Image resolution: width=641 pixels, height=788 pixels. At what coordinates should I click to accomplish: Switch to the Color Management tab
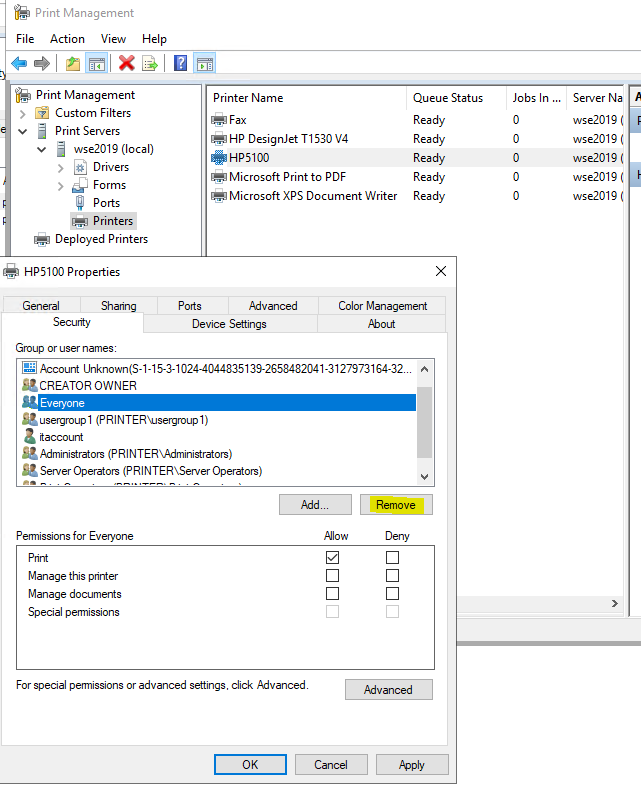click(382, 306)
